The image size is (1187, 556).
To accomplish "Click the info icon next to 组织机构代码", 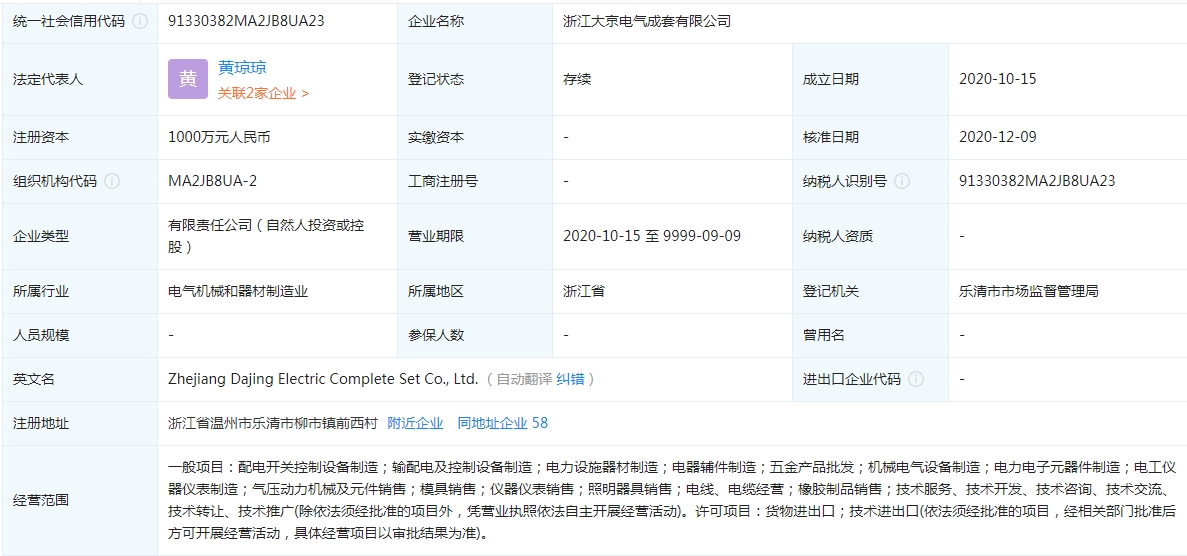I will (x=112, y=181).
